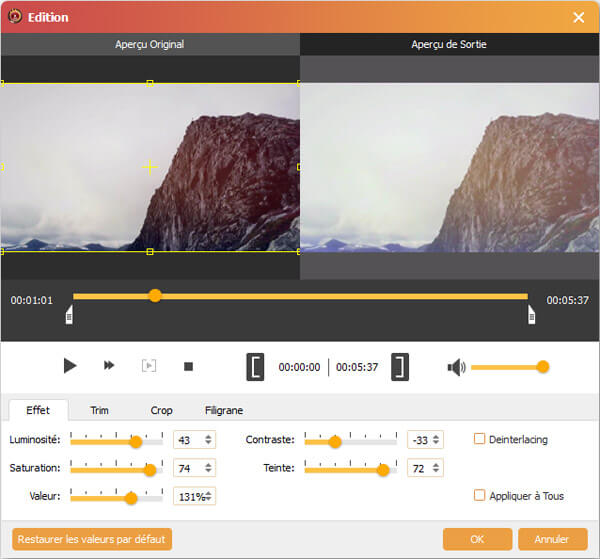Click the Saturation value stepper arrows
This screenshot has width=600, height=559.
click(x=208, y=468)
